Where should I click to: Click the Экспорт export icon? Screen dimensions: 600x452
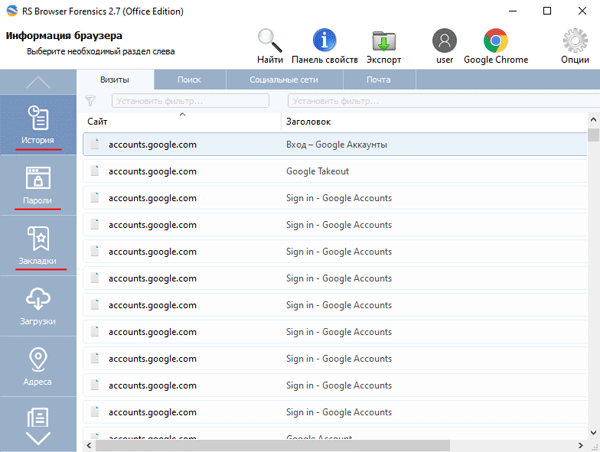384,46
